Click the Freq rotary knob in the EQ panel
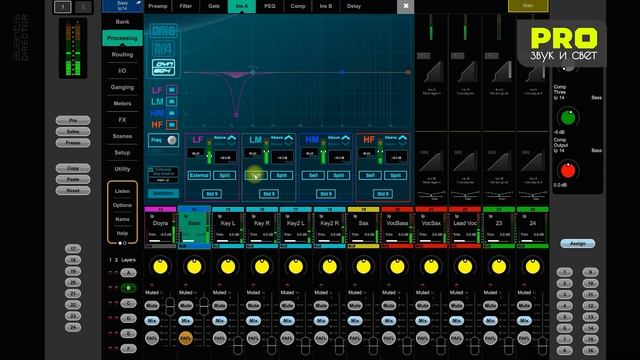The width and height of the screenshot is (640, 360). click(172, 140)
